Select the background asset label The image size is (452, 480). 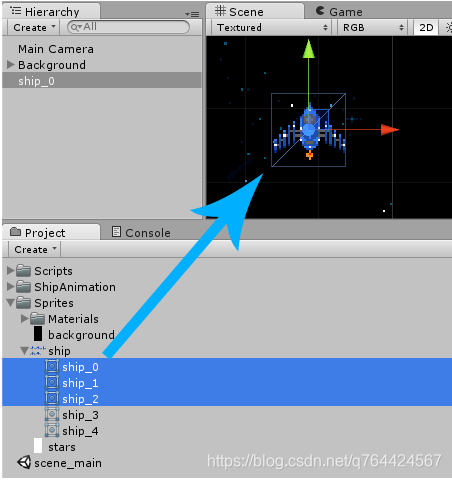(81, 335)
